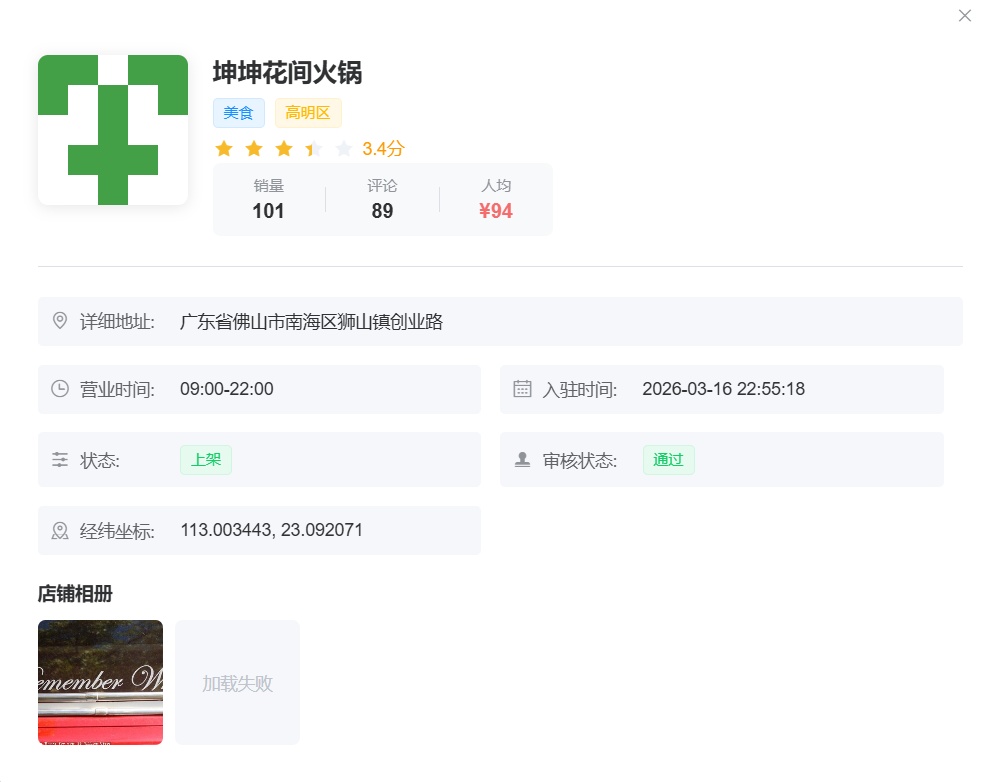Click the location pin icon beside 详细地址
The height and width of the screenshot is (782, 997).
(60, 321)
